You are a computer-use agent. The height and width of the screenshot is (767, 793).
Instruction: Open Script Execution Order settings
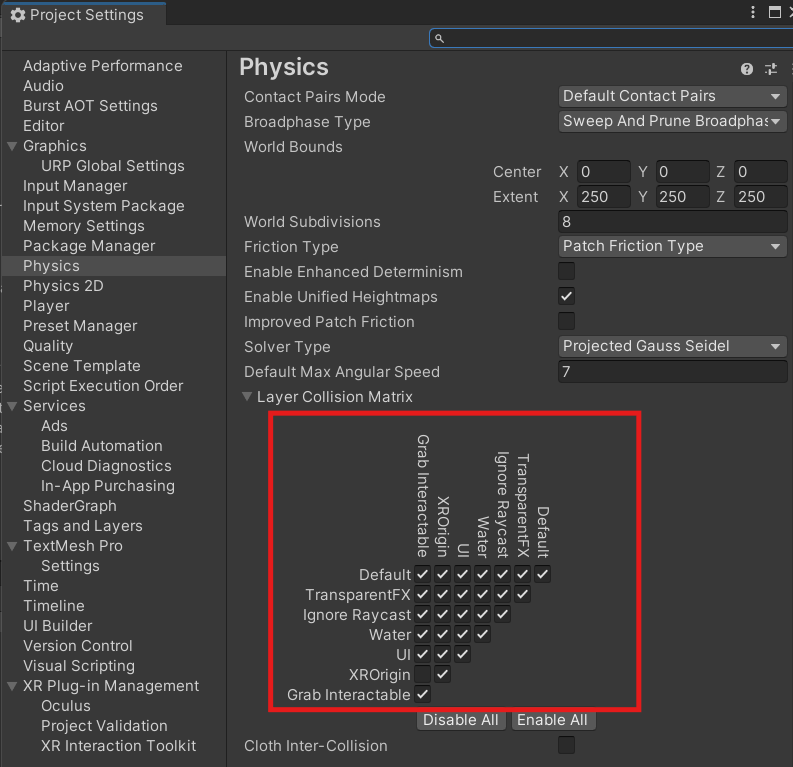(103, 386)
